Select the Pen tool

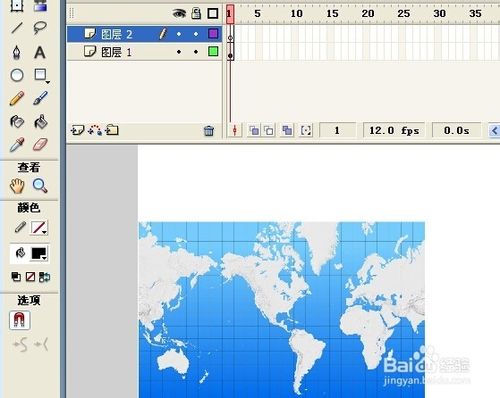(17, 52)
